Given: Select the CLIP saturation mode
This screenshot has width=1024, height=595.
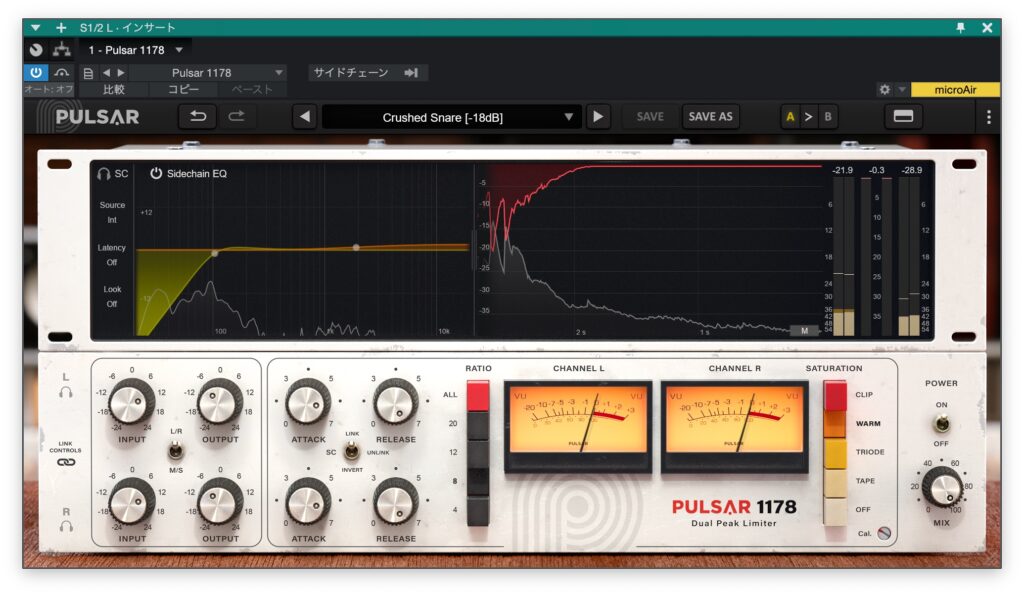Looking at the screenshot, I should click(835, 395).
